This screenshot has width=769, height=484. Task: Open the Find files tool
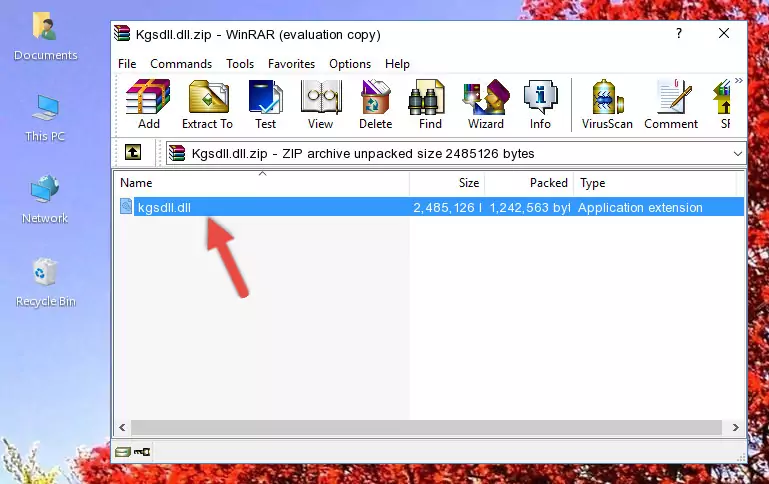430,103
